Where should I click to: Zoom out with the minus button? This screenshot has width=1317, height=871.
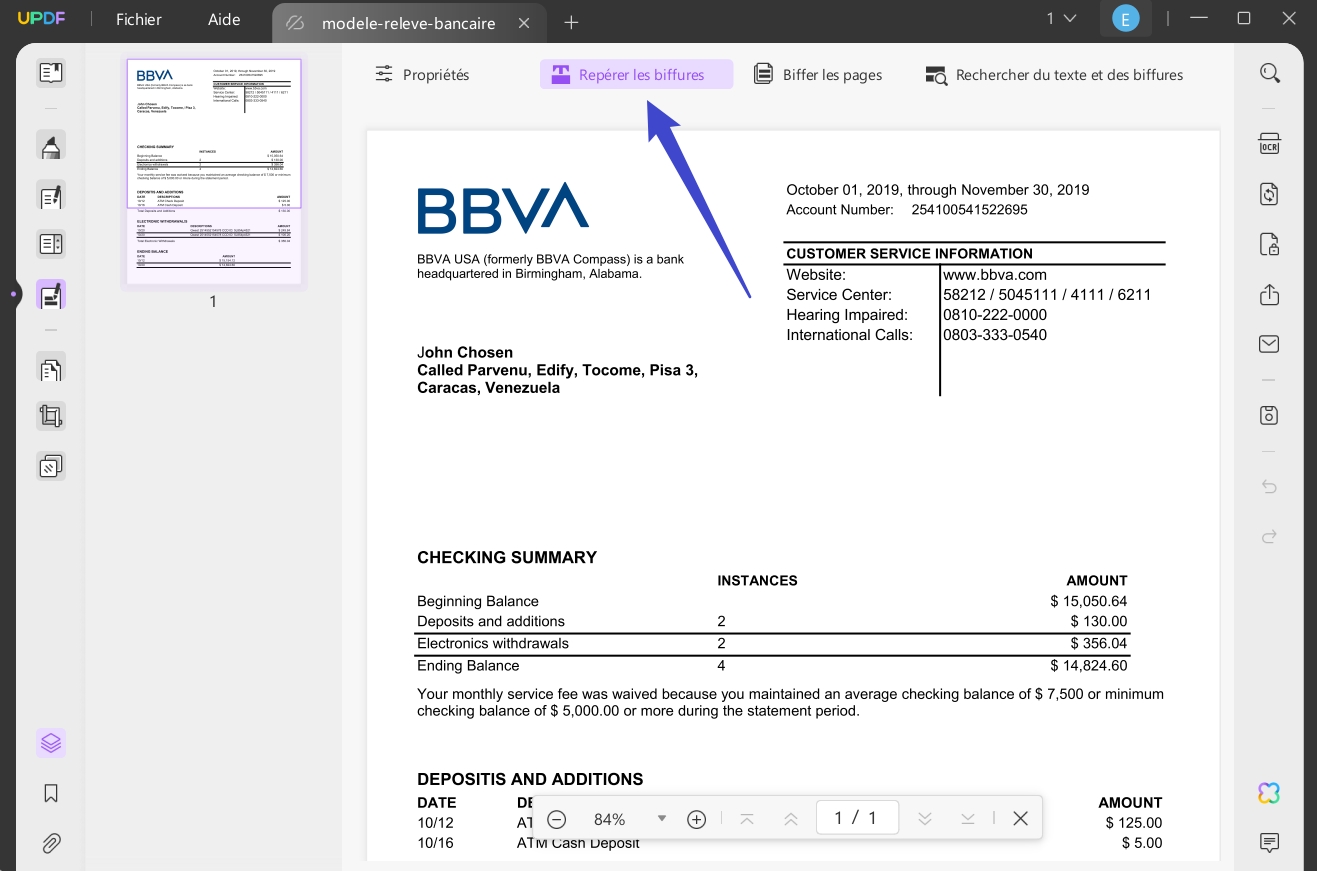[x=557, y=819]
